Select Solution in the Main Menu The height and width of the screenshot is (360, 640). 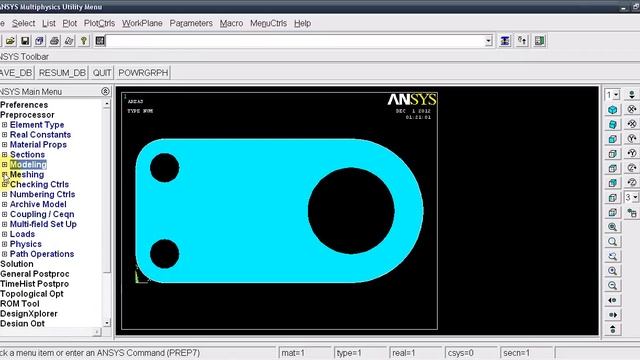click(x=17, y=264)
